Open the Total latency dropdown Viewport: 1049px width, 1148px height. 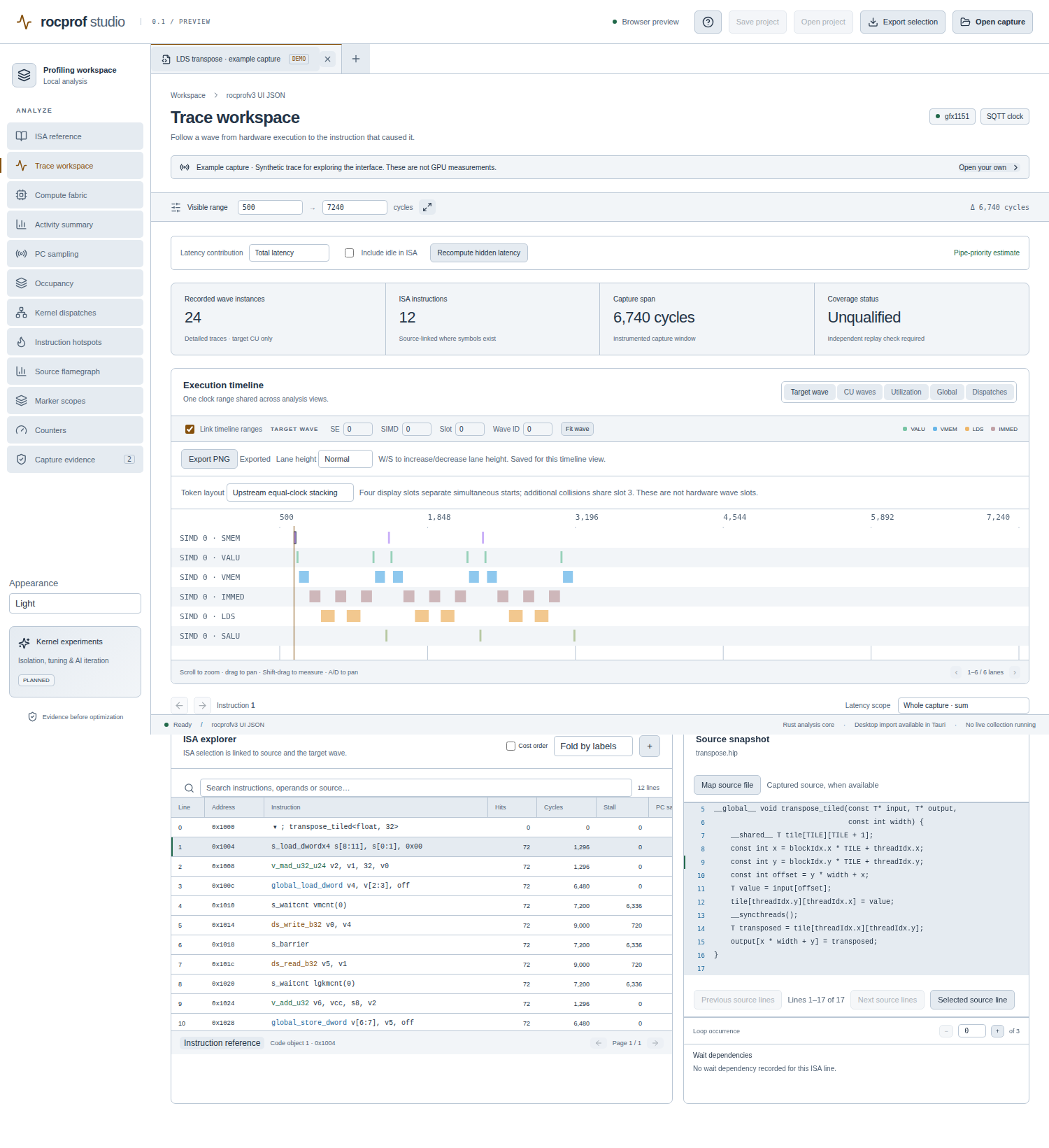click(289, 253)
